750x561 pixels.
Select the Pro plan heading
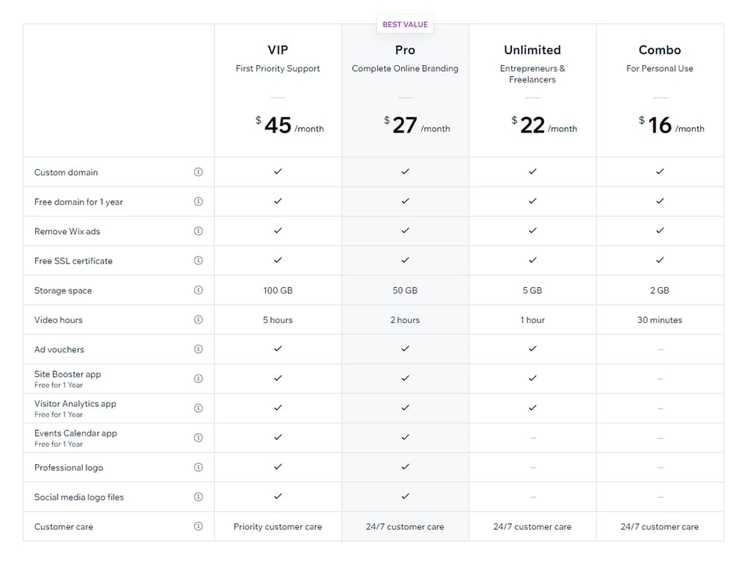(x=405, y=50)
